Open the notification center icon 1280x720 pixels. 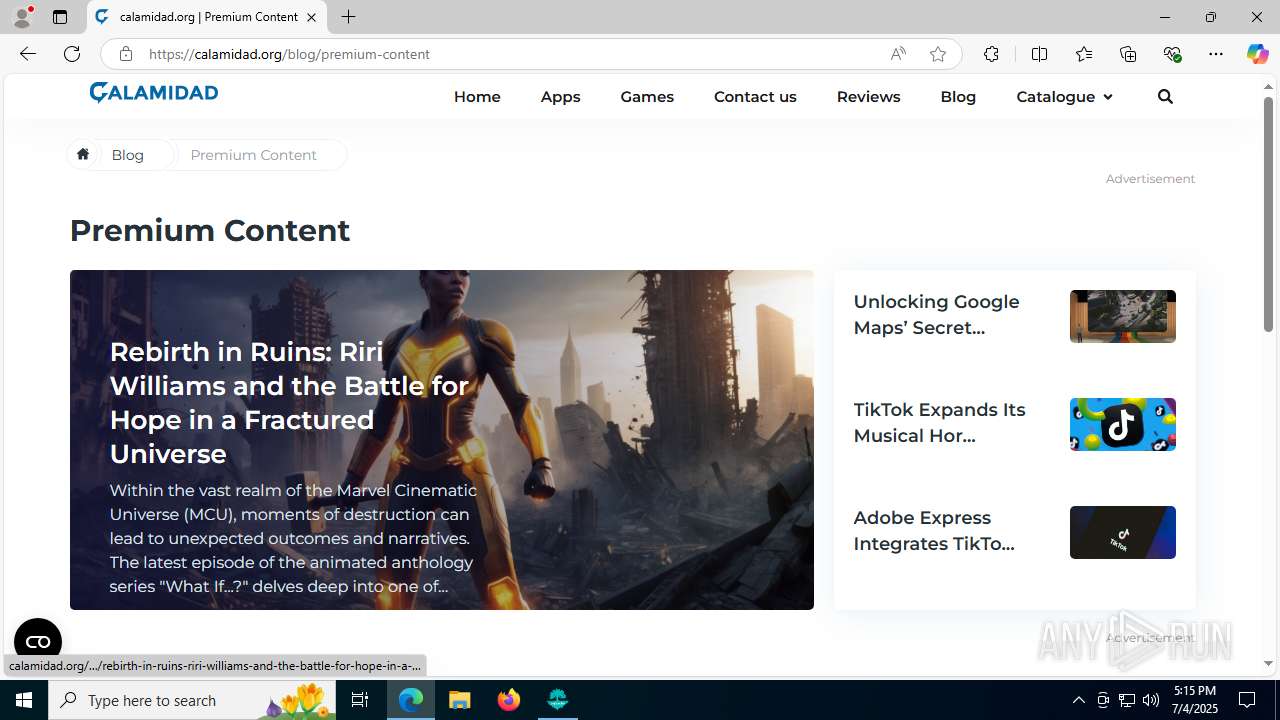click(x=1247, y=700)
